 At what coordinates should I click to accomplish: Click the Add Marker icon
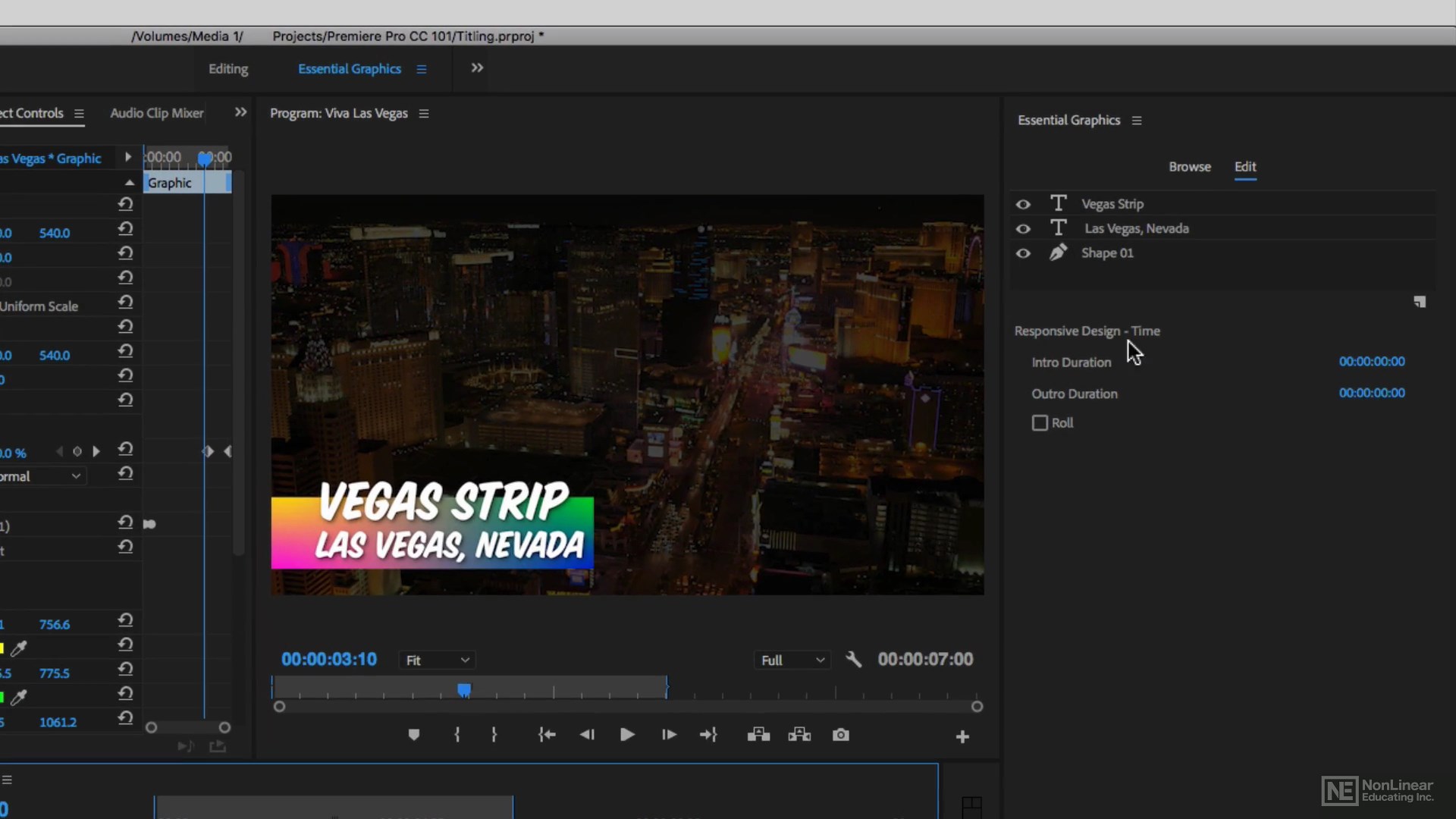413,735
